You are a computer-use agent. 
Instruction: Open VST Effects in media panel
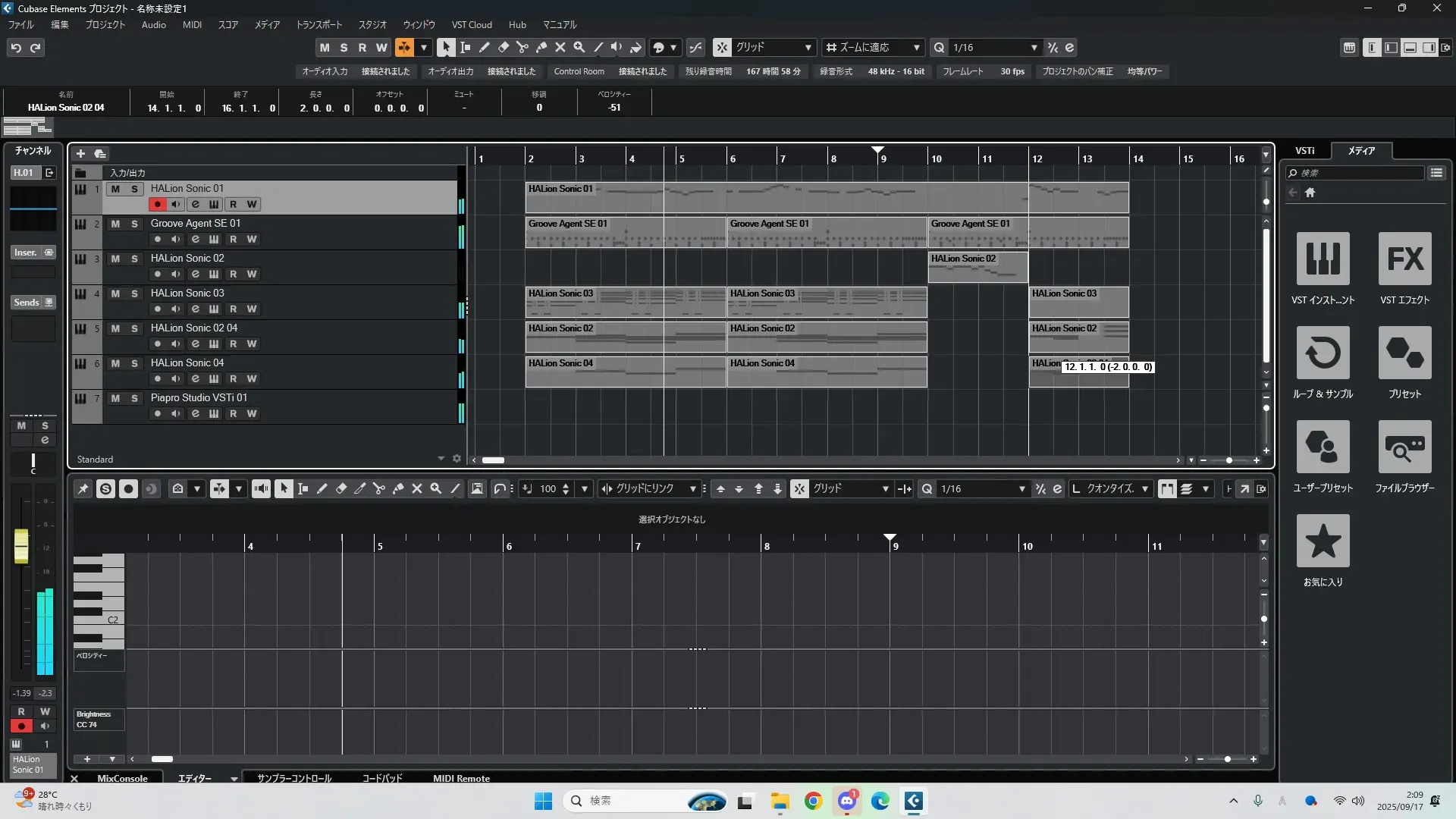click(1404, 259)
